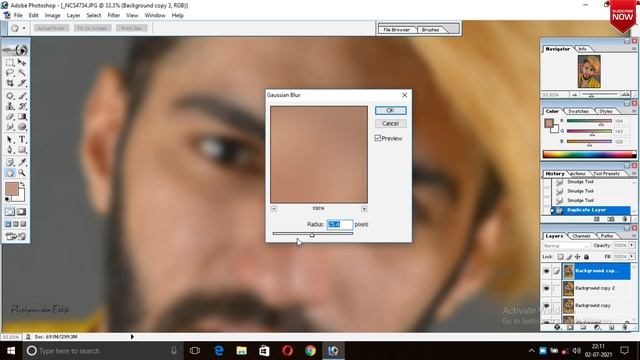Switch to the Swatches tab
This screenshot has height=360, width=640.
click(x=578, y=111)
